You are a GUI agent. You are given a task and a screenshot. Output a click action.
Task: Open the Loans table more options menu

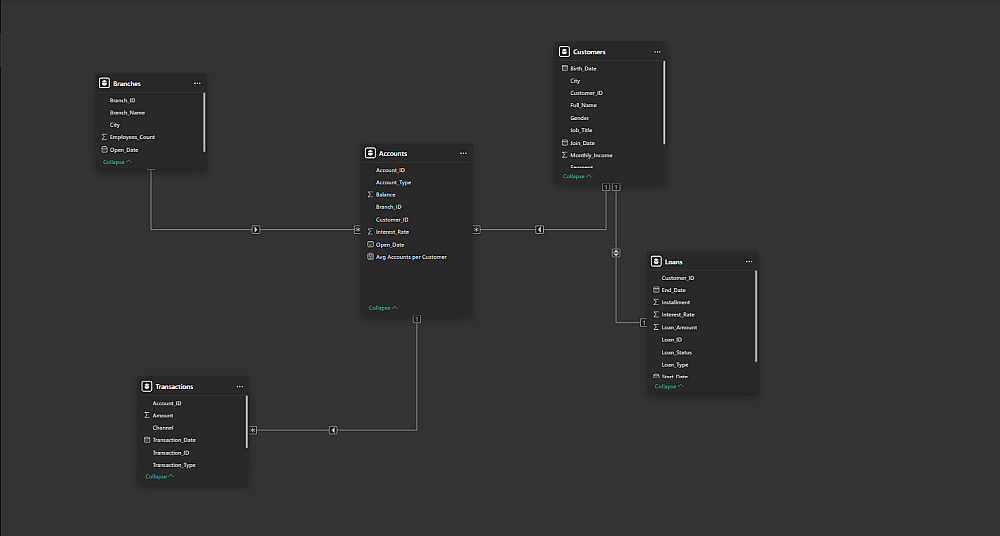pyautogui.click(x=749, y=262)
